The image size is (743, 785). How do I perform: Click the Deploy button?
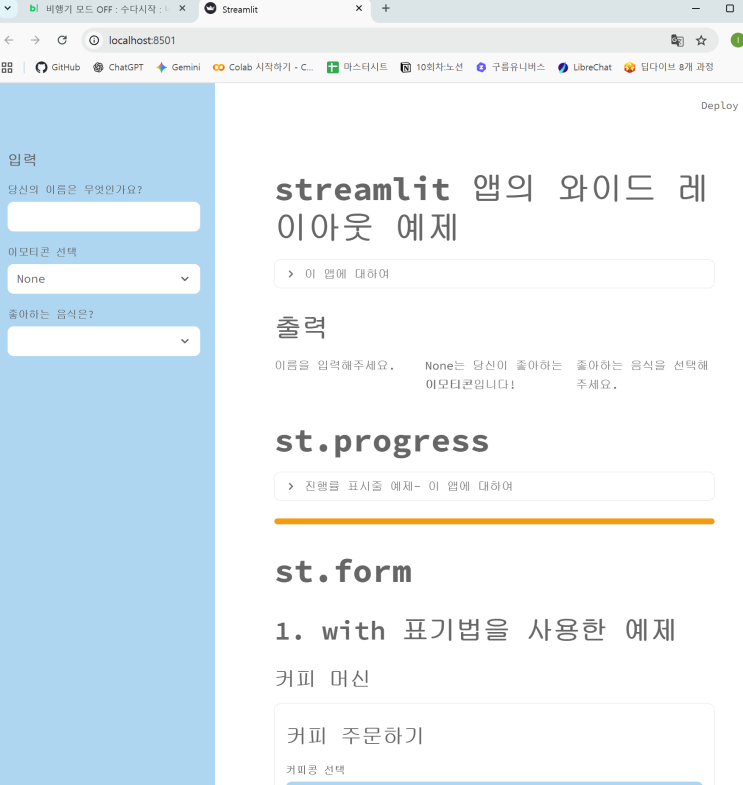(719, 106)
